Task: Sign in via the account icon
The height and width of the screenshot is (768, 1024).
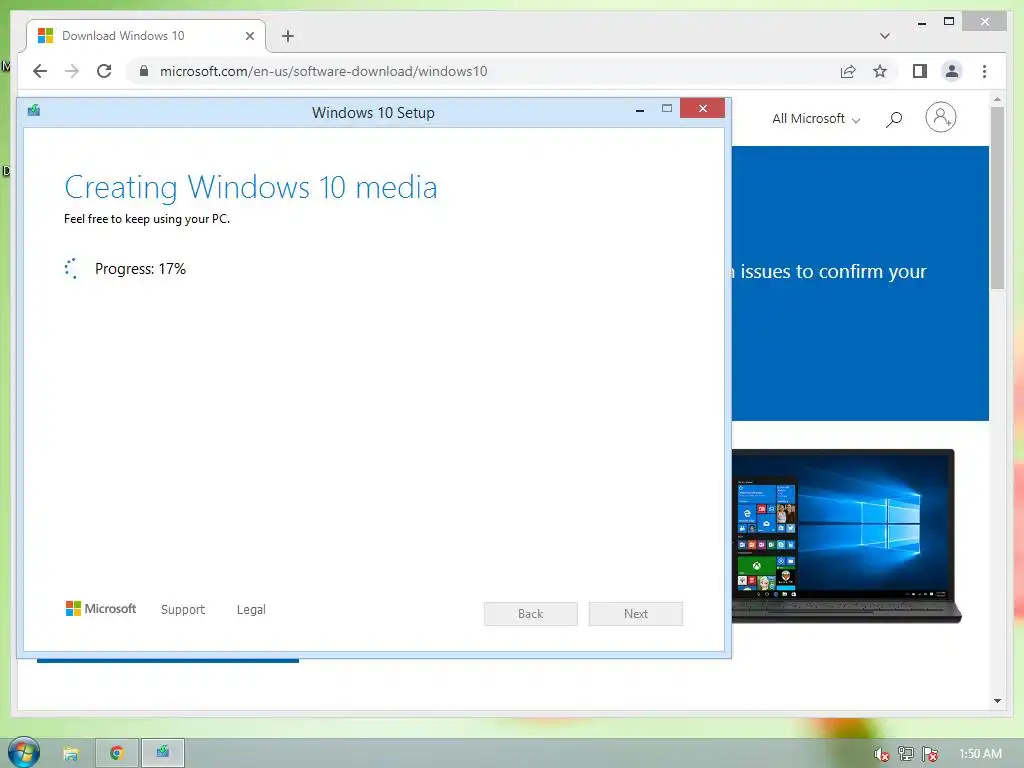Action: click(940, 118)
